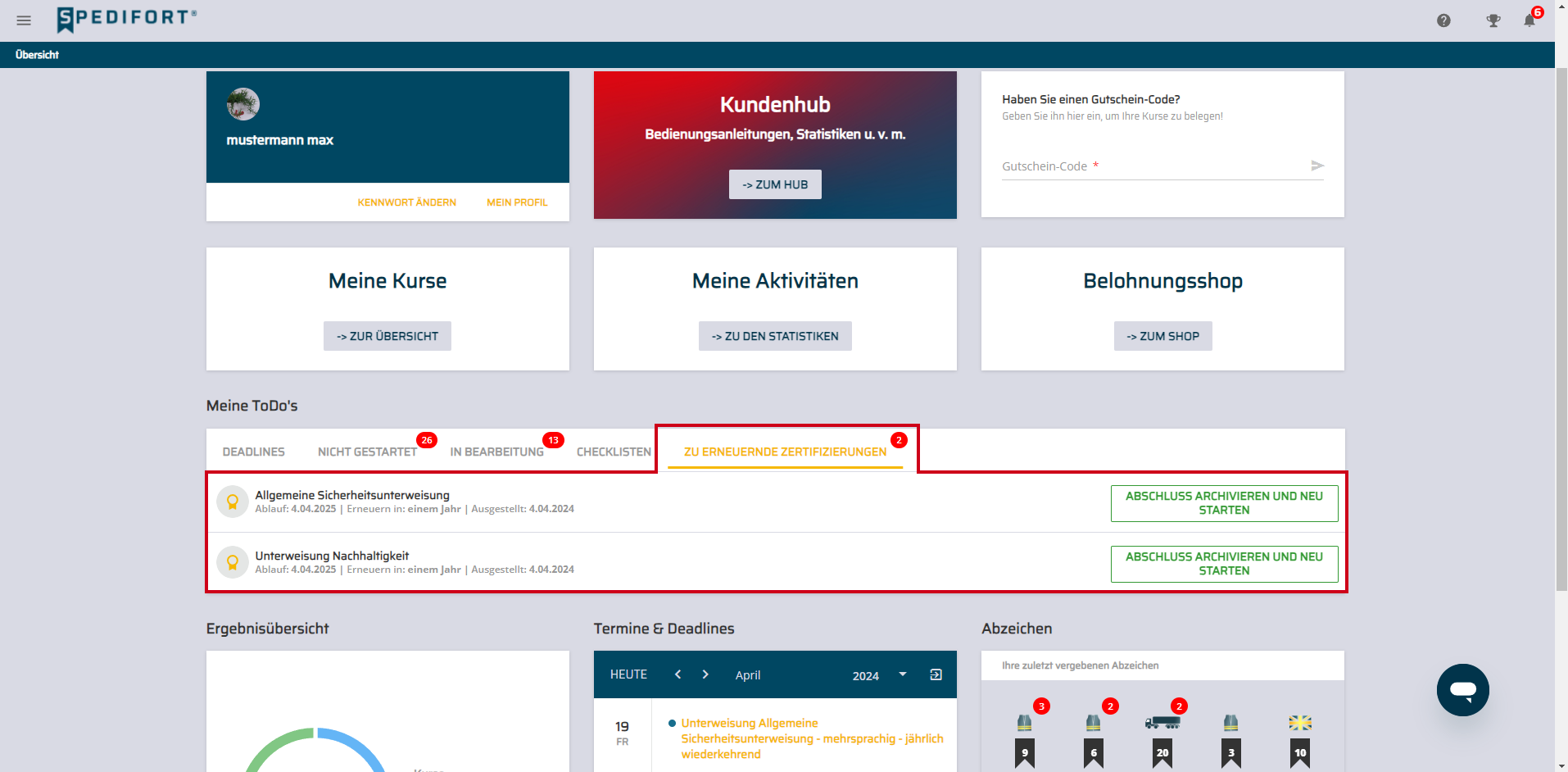1568x772 pixels.
Task: Click the April month label
Action: click(748, 675)
